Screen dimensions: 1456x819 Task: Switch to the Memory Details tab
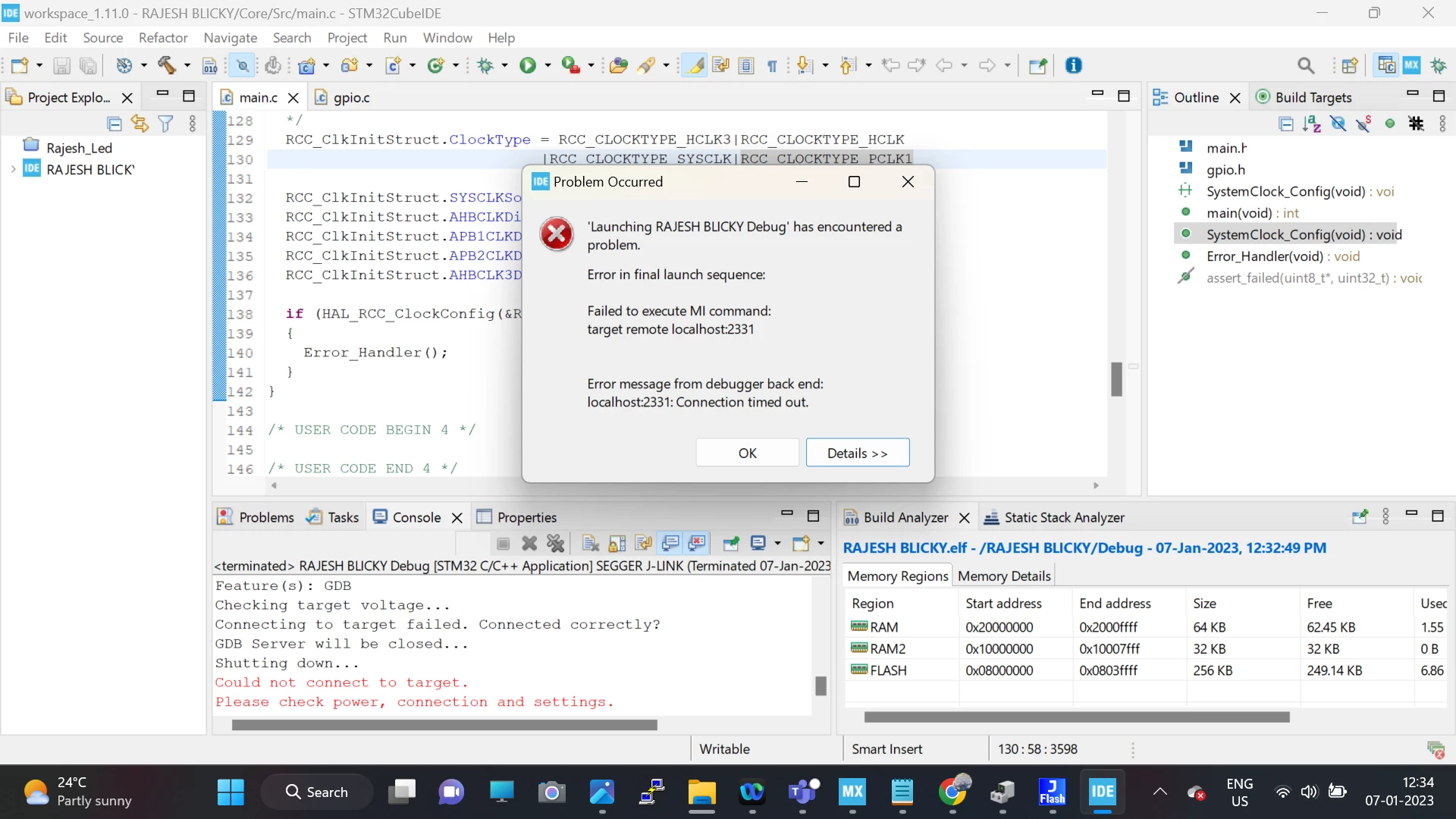(x=1004, y=576)
